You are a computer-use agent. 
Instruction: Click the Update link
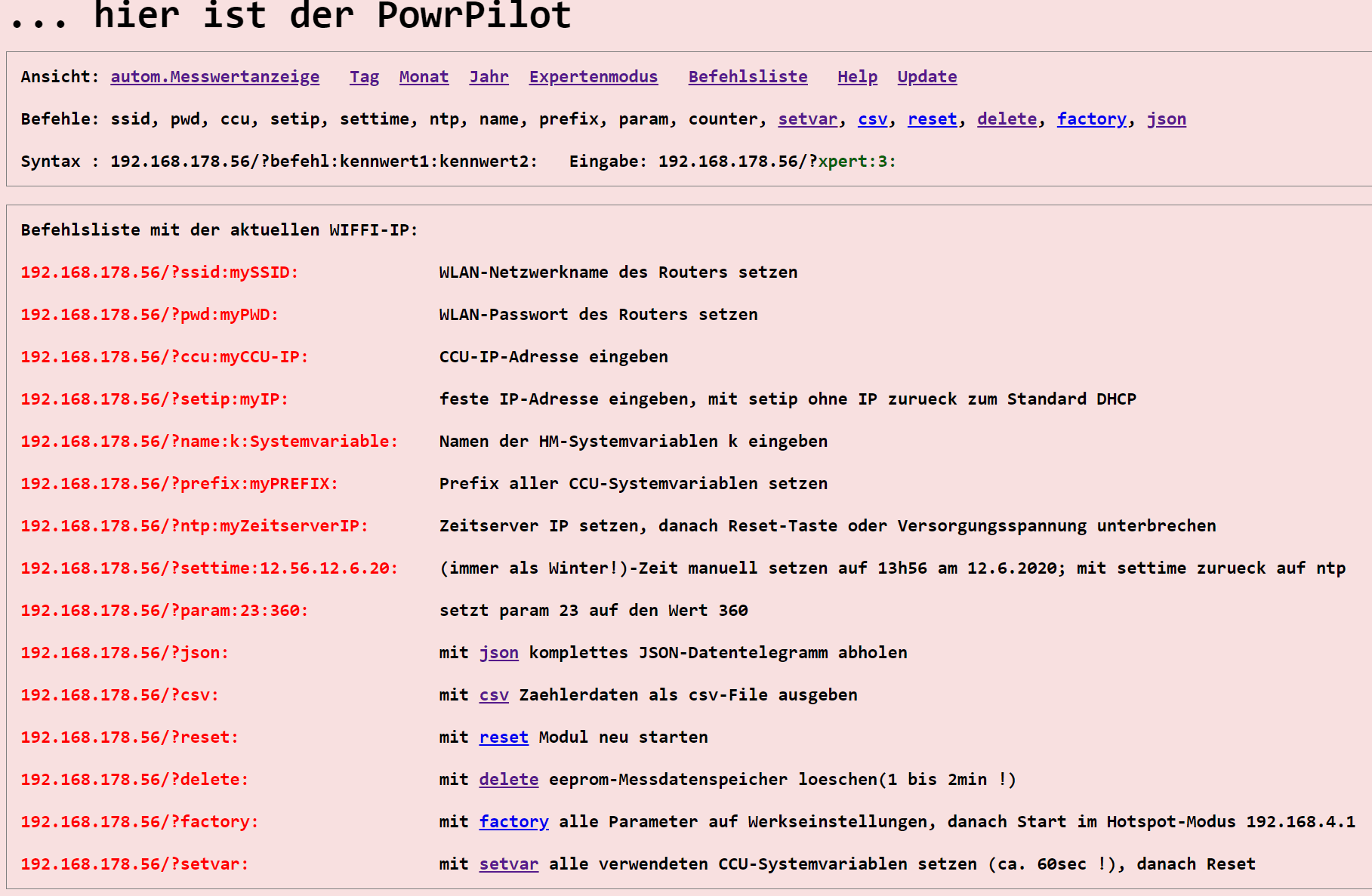click(926, 77)
